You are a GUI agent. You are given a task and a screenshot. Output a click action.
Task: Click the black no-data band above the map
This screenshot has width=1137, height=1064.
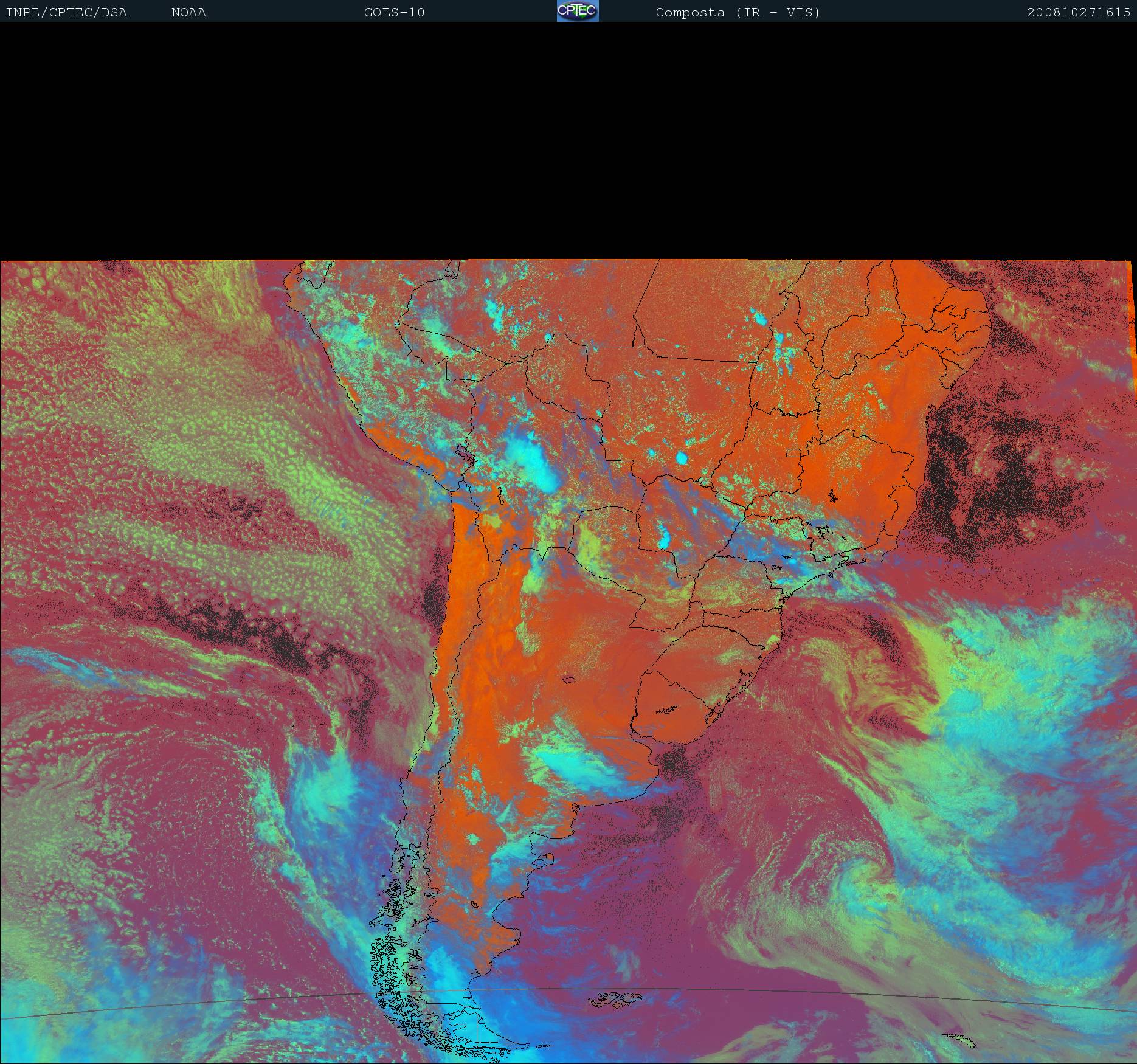click(x=568, y=140)
